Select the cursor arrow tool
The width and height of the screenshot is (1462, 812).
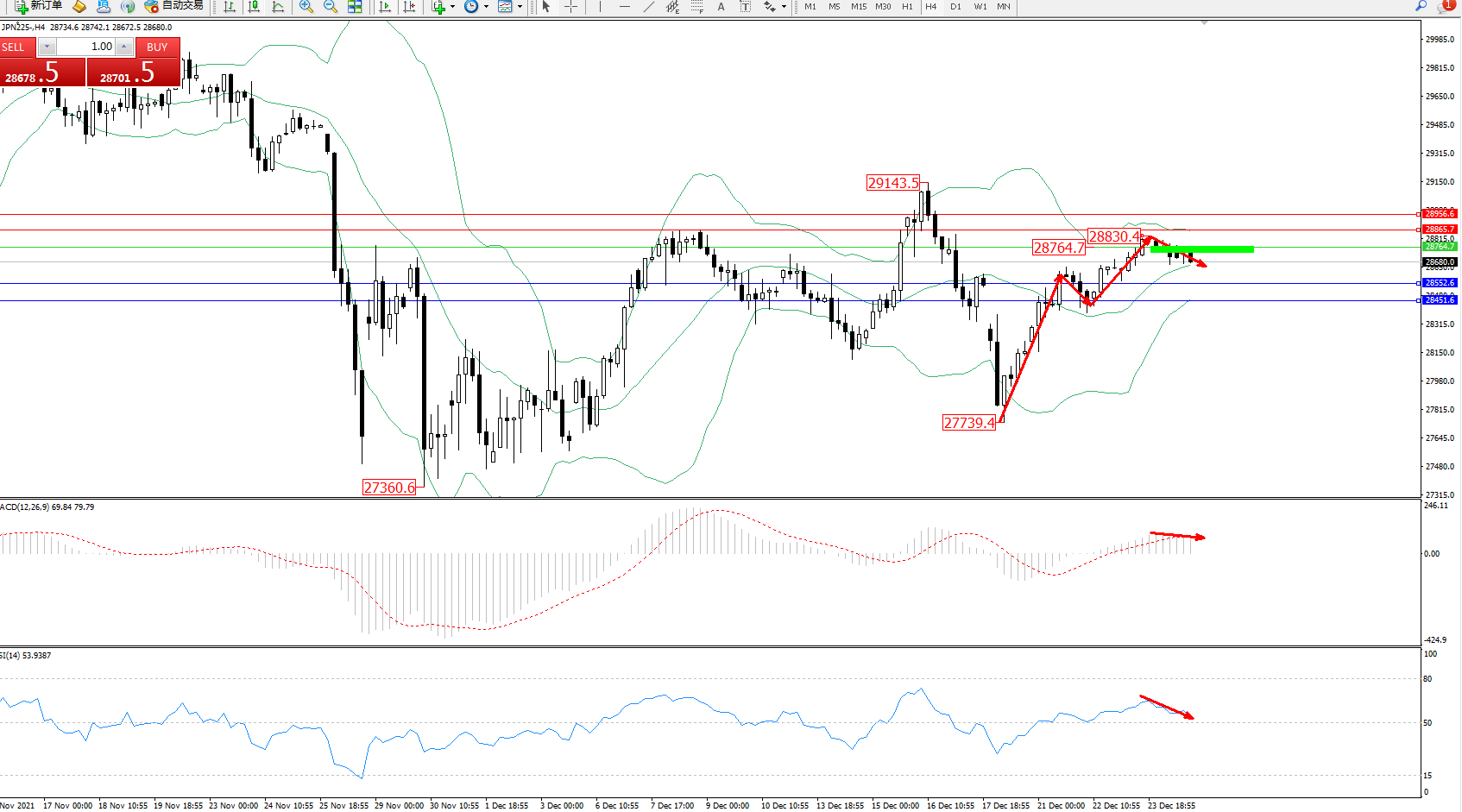click(x=545, y=7)
